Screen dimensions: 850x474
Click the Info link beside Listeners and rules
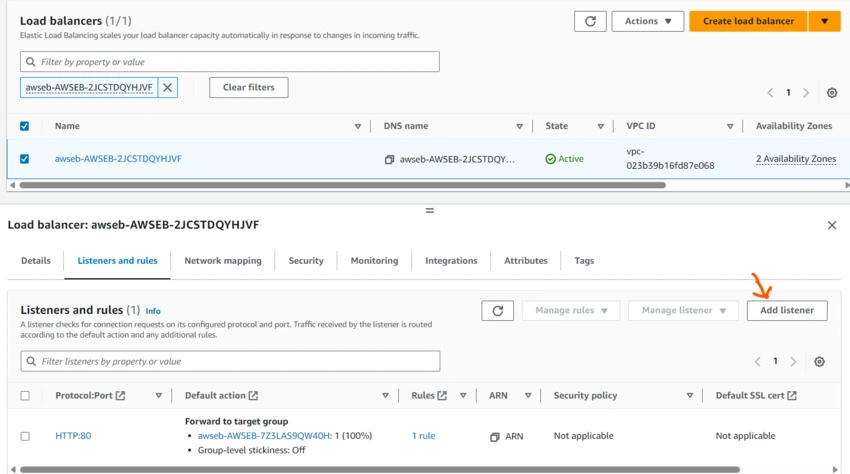tap(153, 311)
